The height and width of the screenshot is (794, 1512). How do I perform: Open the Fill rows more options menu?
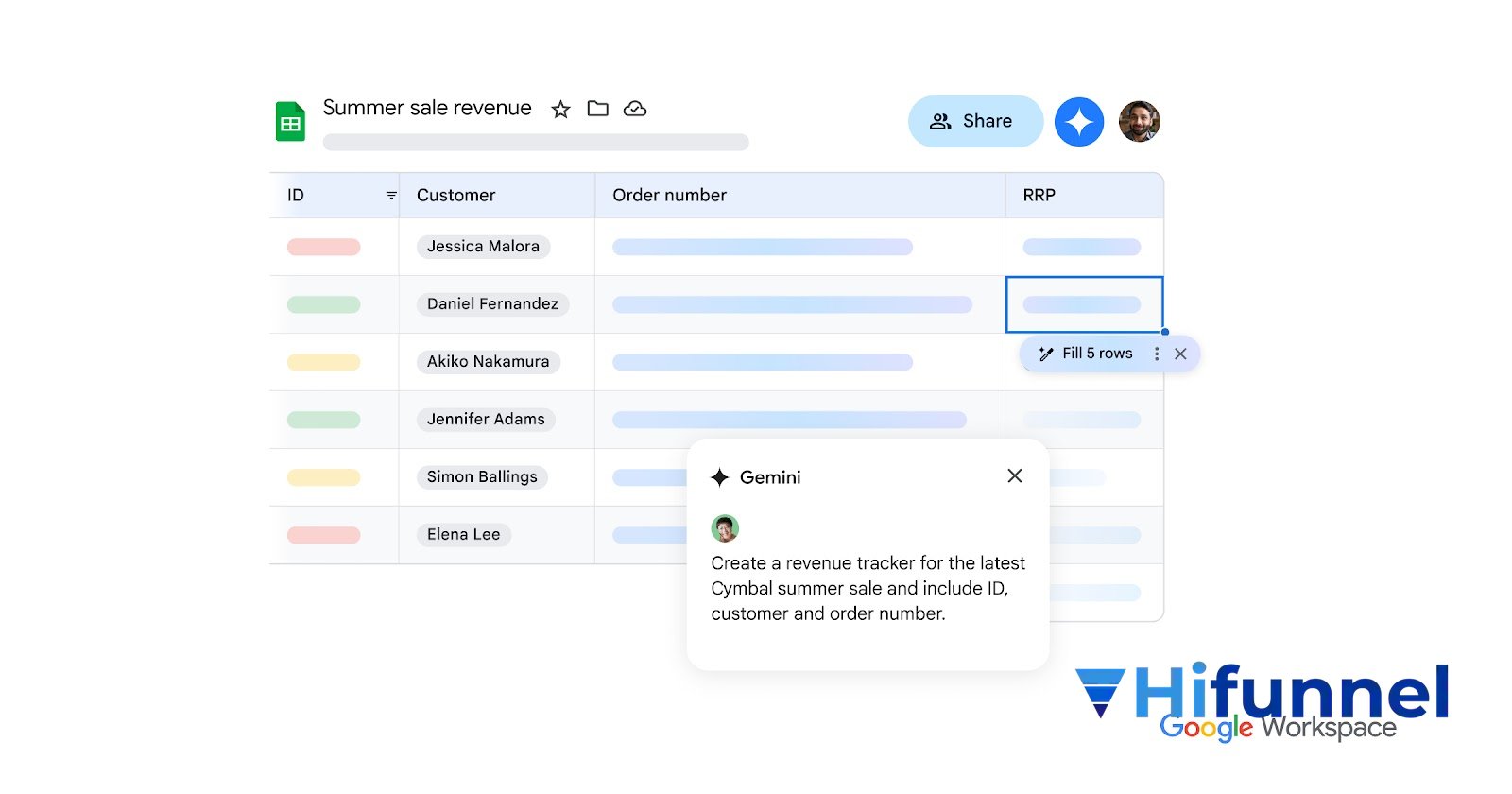[x=1157, y=354]
